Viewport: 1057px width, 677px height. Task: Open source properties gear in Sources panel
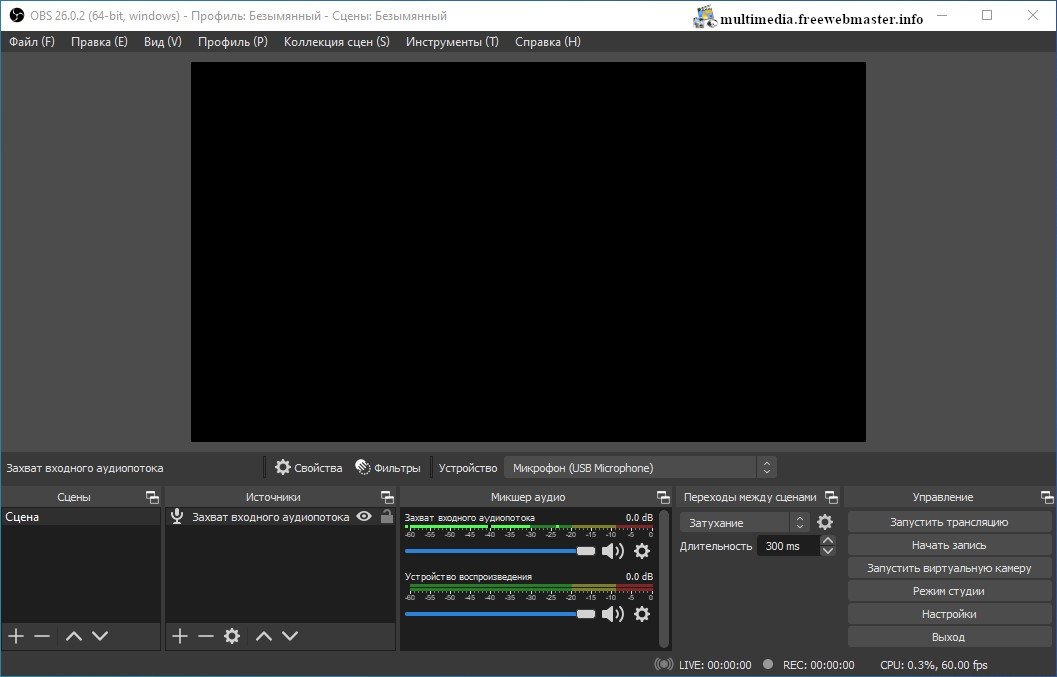click(232, 636)
